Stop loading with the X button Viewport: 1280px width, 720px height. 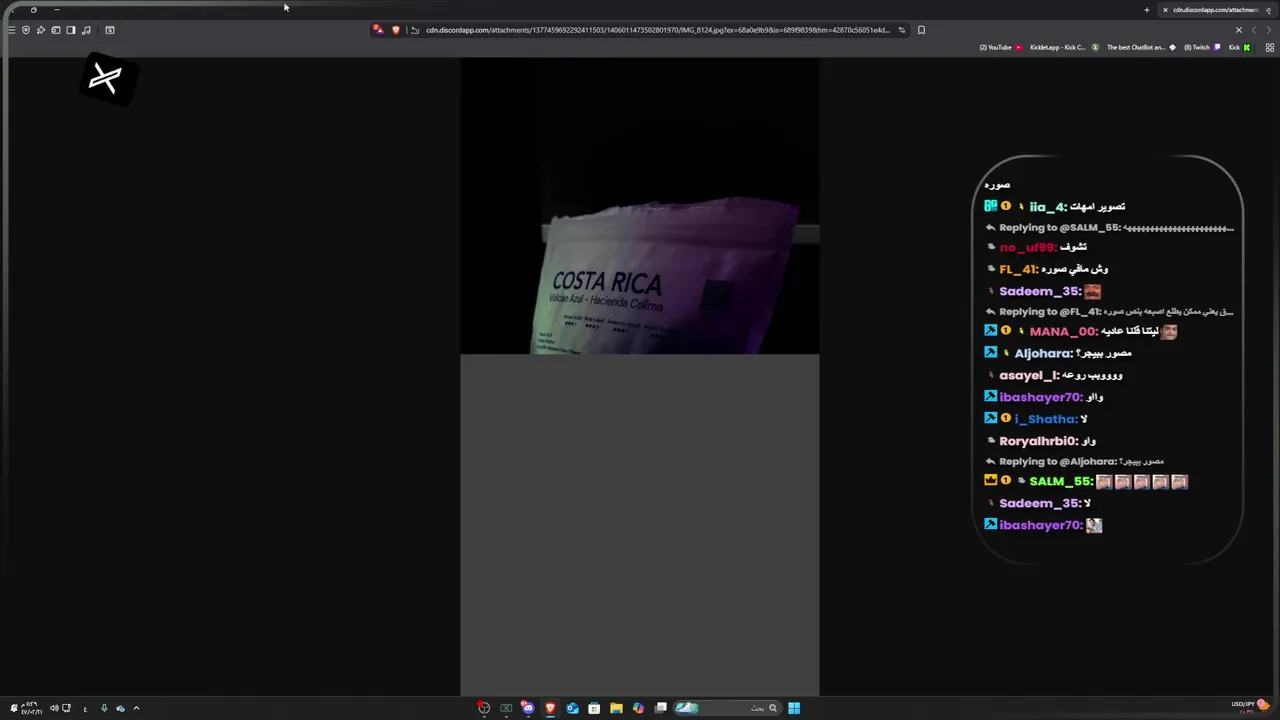[1239, 30]
